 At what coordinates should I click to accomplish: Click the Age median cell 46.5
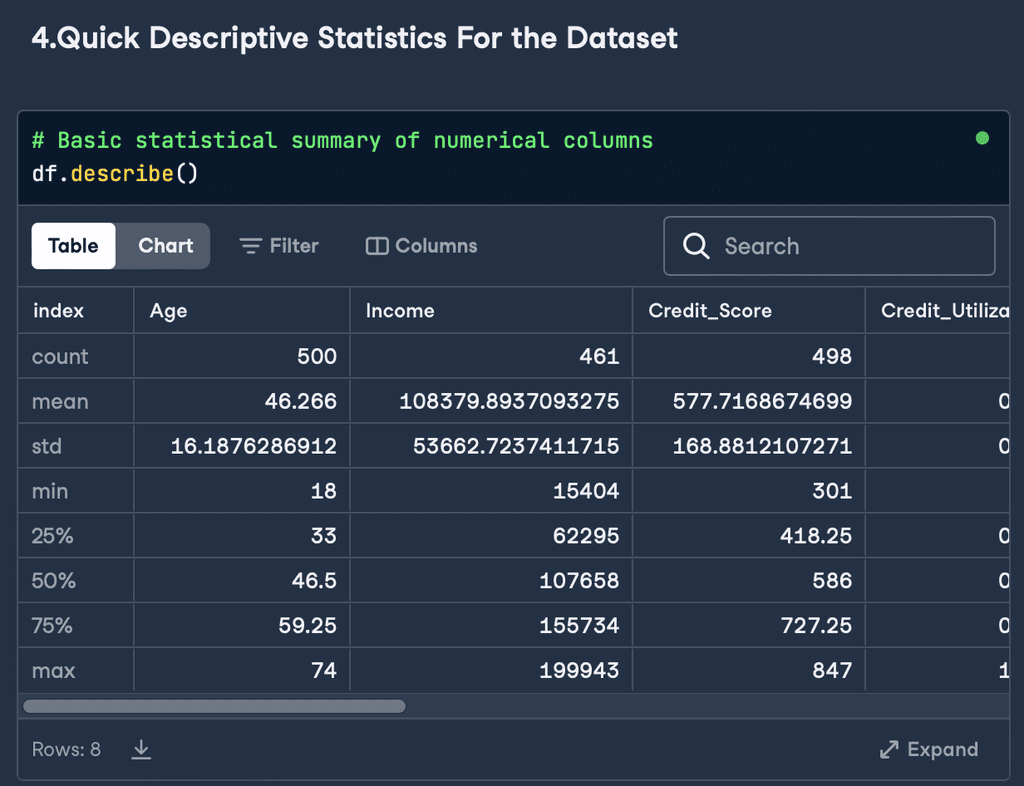coord(242,581)
